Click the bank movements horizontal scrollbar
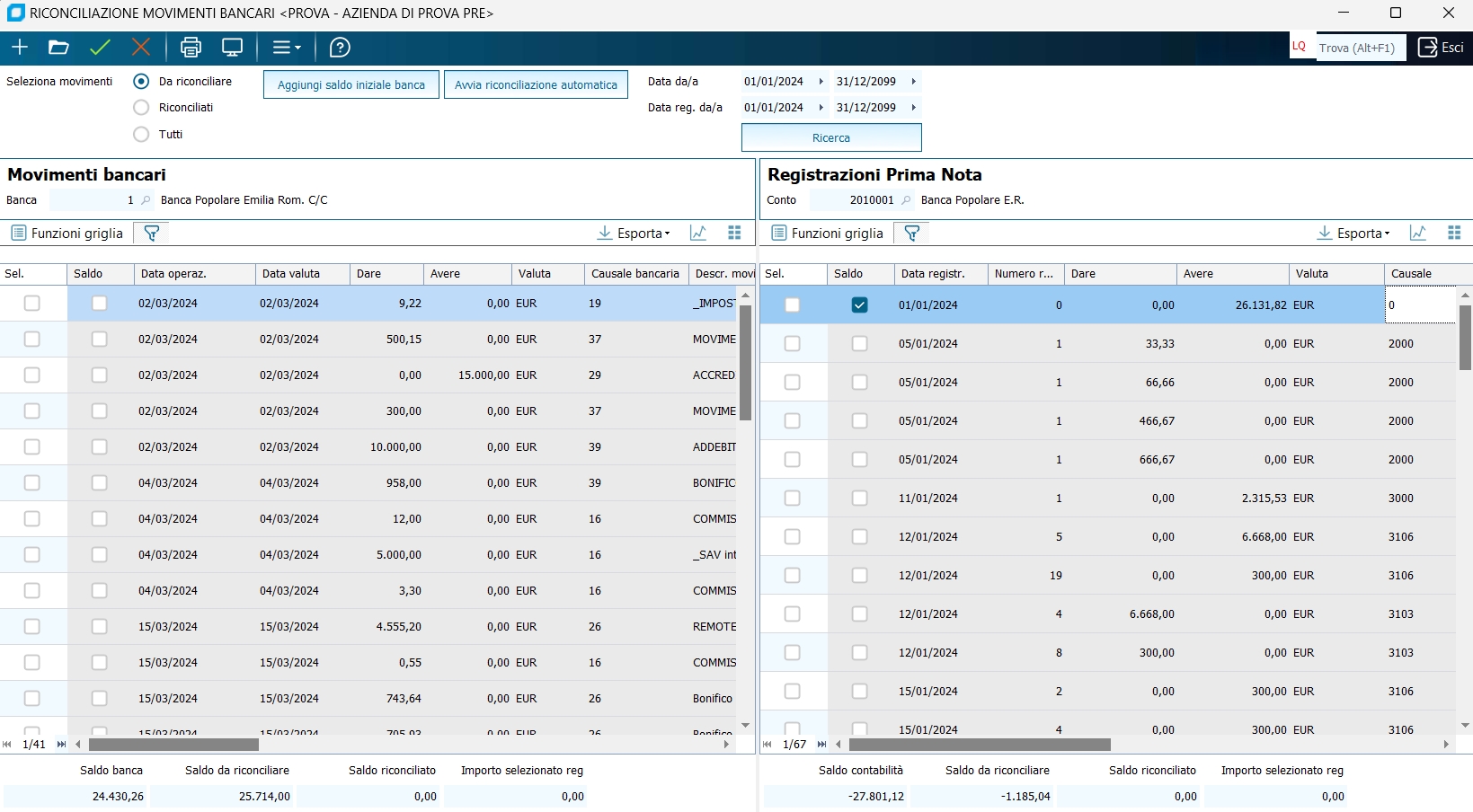This screenshot has height=812, width=1473. tap(173, 745)
